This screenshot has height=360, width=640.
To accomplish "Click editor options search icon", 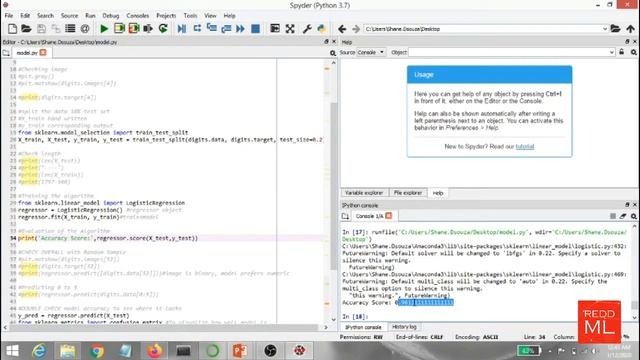I will point(333,53).
